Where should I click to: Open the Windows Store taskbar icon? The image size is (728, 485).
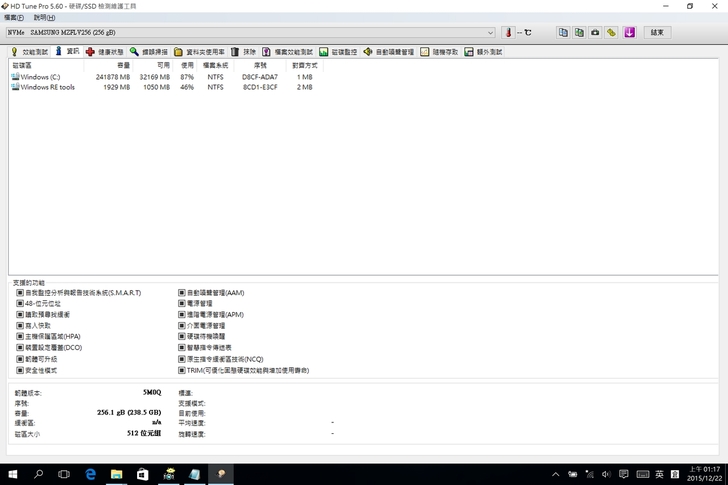pyautogui.click(x=142, y=474)
